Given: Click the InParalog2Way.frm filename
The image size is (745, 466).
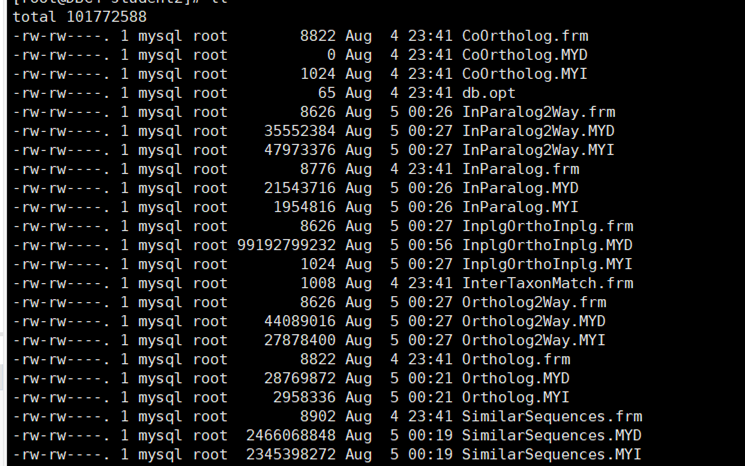Looking at the screenshot, I should [x=538, y=112].
